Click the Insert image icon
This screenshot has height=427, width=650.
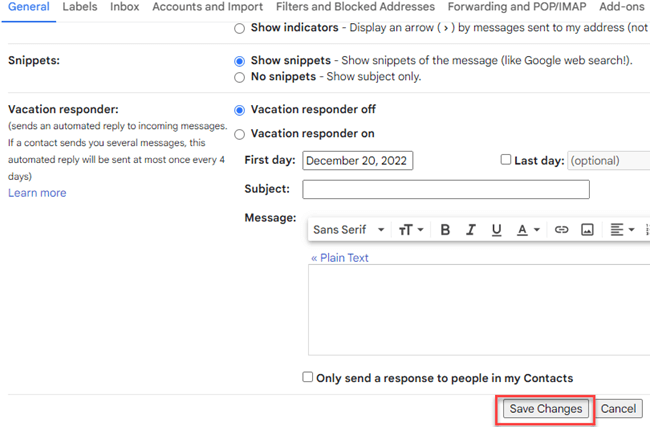[587, 230]
